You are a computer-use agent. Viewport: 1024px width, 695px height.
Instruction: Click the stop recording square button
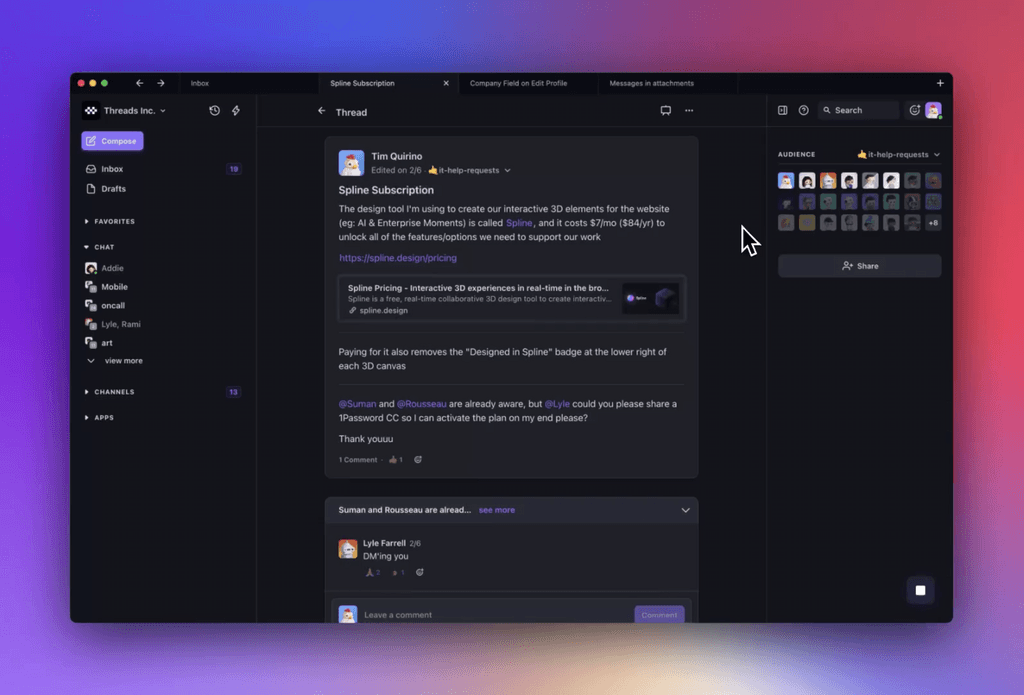[920, 590]
